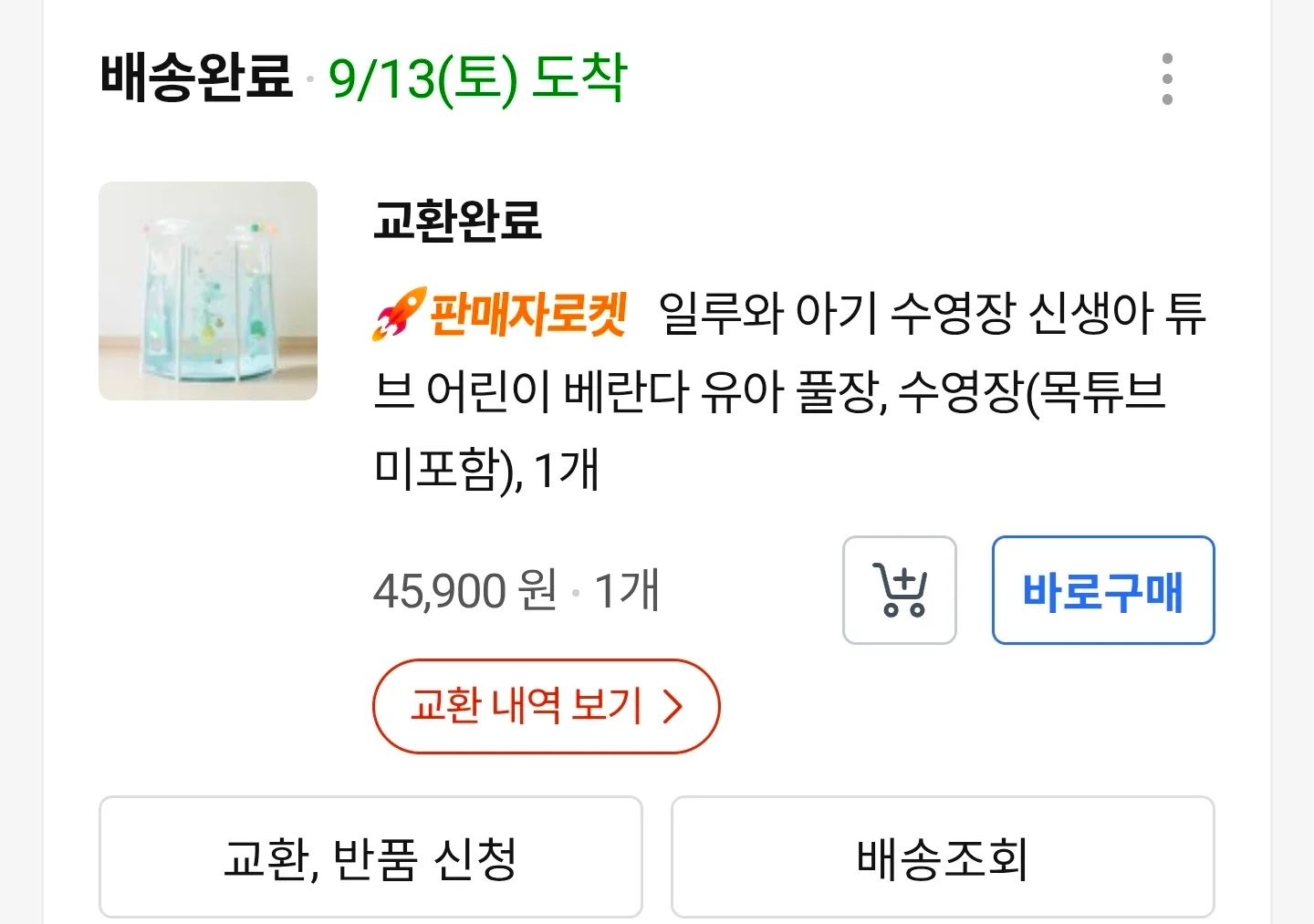This screenshot has height=924, width=1314.
Task: Open the three-dot more options menu
Action: pyautogui.click(x=1167, y=78)
